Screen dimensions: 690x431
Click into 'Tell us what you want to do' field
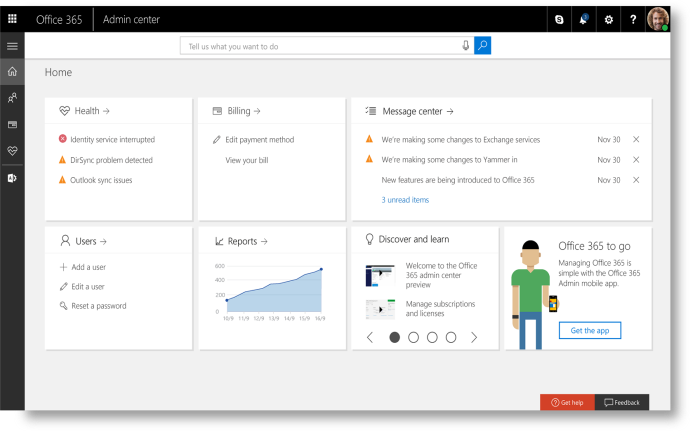click(x=327, y=46)
